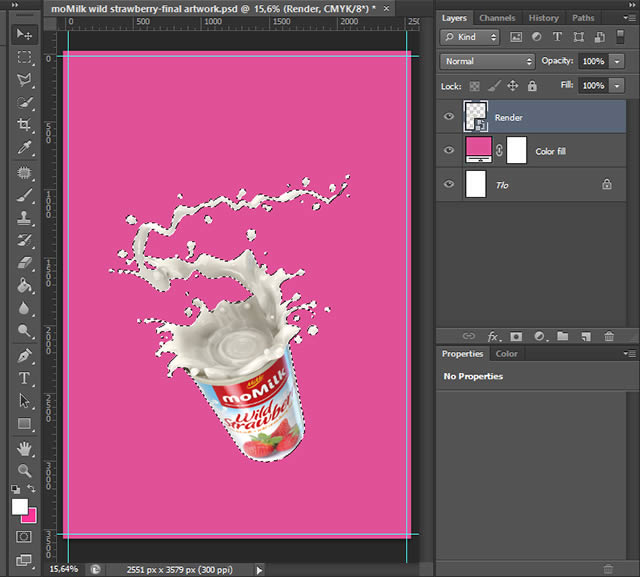Open the white foreground color picker
640x577 pixels.
point(20,507)
